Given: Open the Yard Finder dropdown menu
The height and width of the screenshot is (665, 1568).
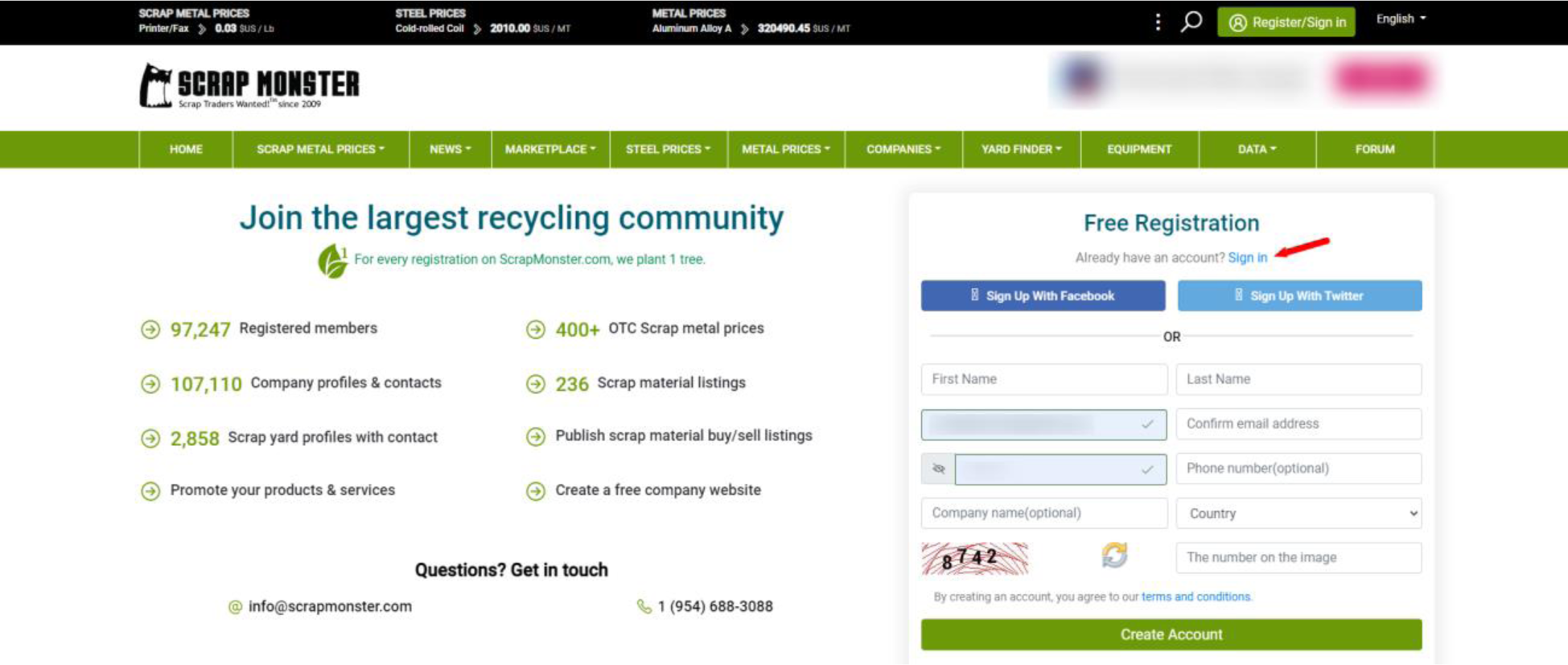Looking at the screenshot, I should (x=1021, y=150).
